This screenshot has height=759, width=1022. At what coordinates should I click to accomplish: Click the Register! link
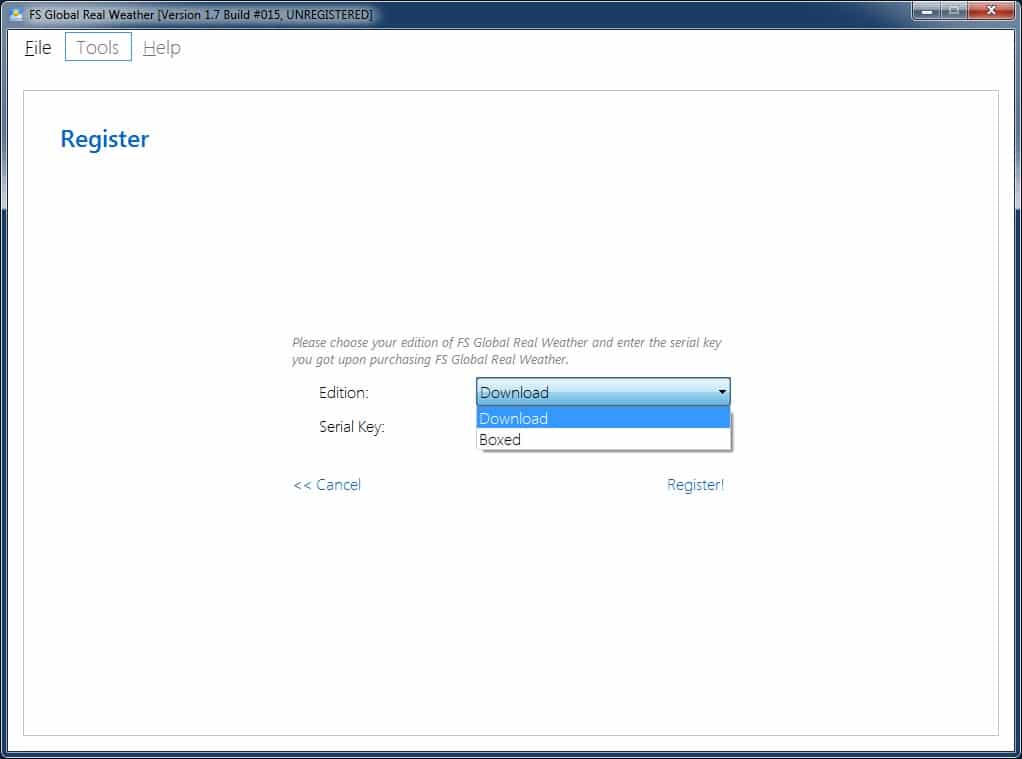click(695, 485)
